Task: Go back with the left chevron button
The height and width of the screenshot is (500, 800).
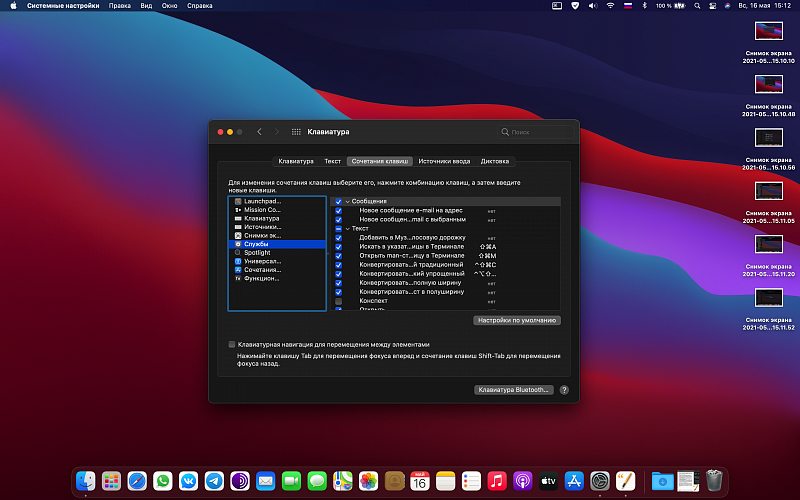Action: 260,132
